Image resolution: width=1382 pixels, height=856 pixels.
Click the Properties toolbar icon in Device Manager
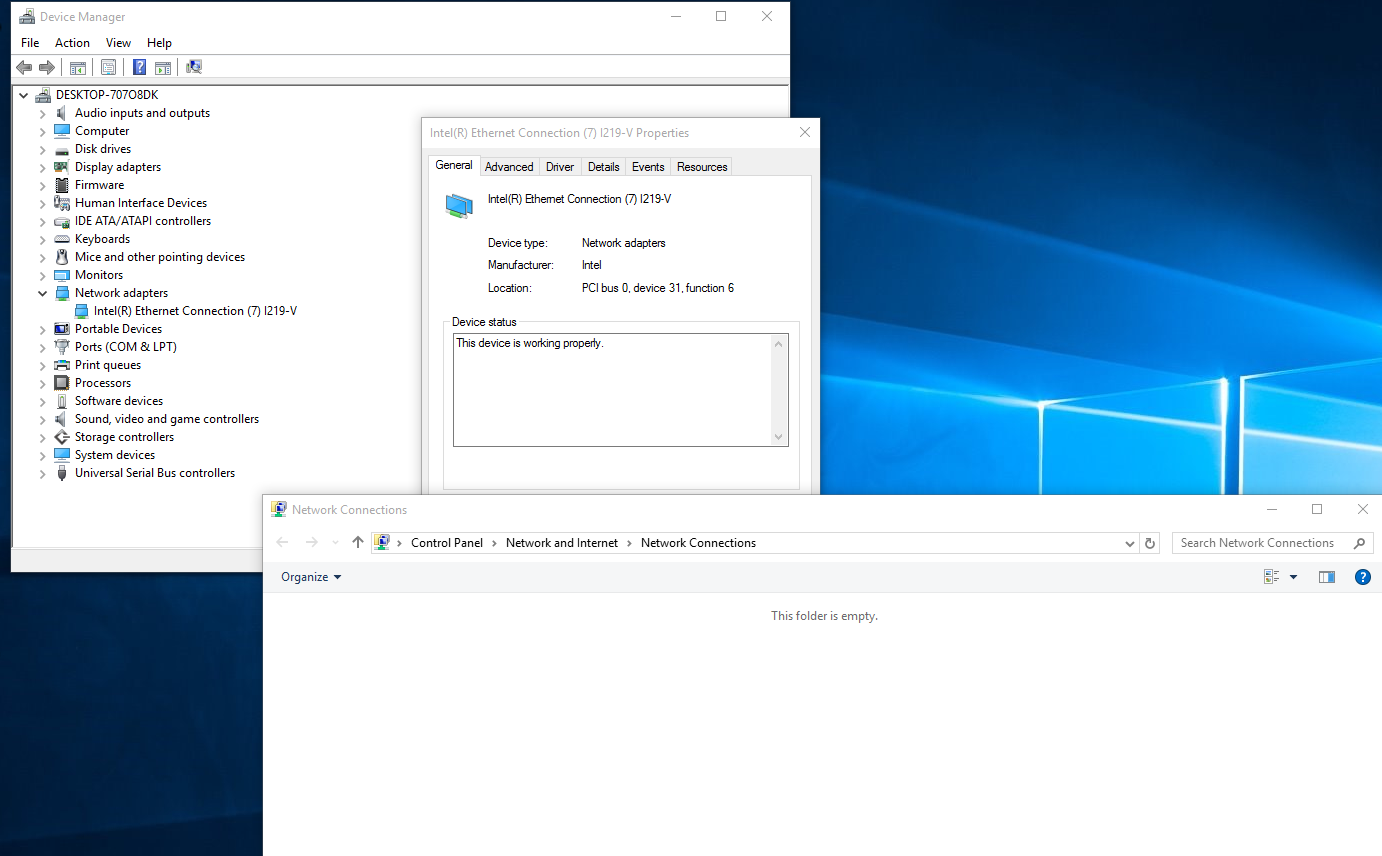[108, 67]
